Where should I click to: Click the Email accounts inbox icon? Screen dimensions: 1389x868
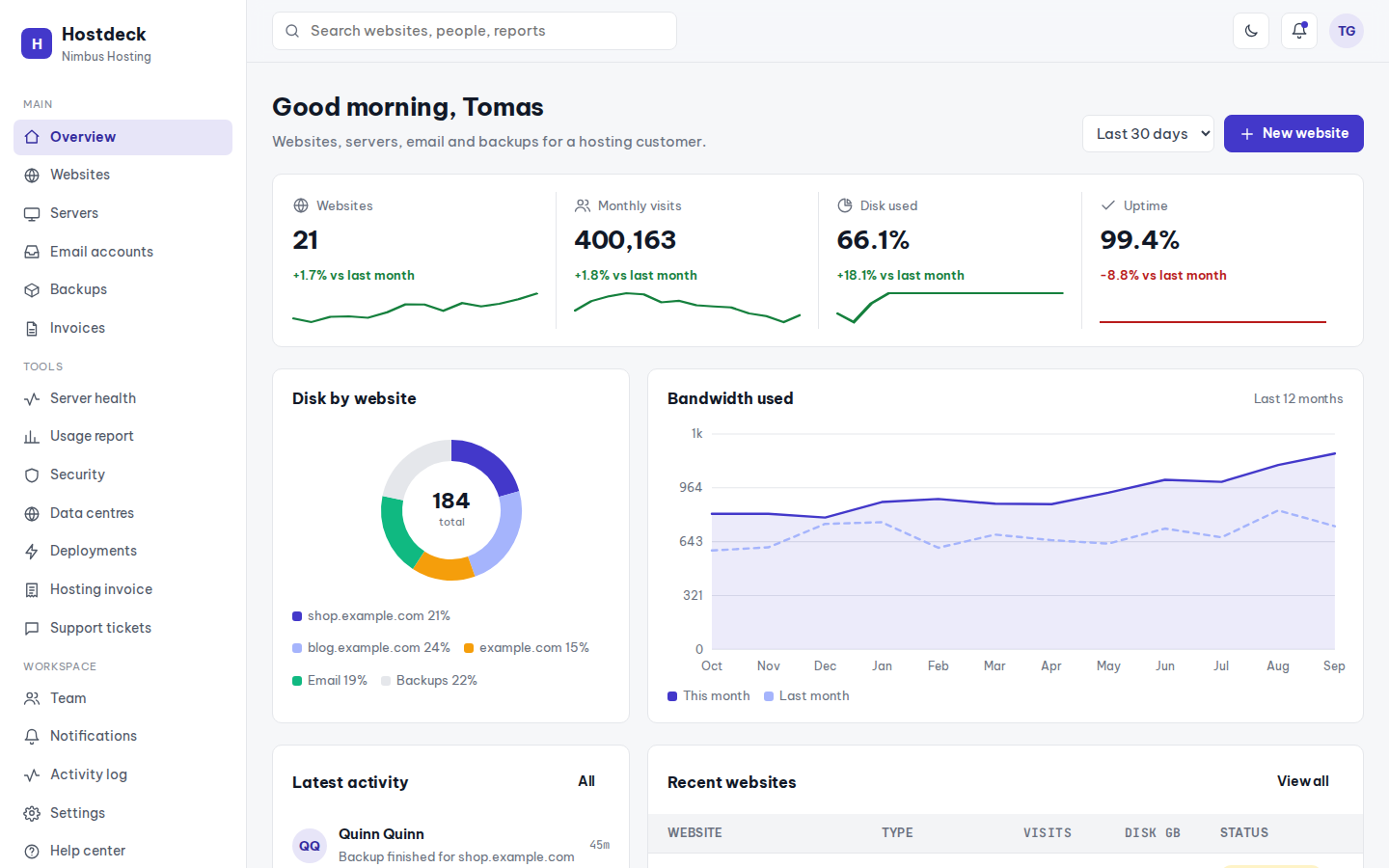click(32, 252)
